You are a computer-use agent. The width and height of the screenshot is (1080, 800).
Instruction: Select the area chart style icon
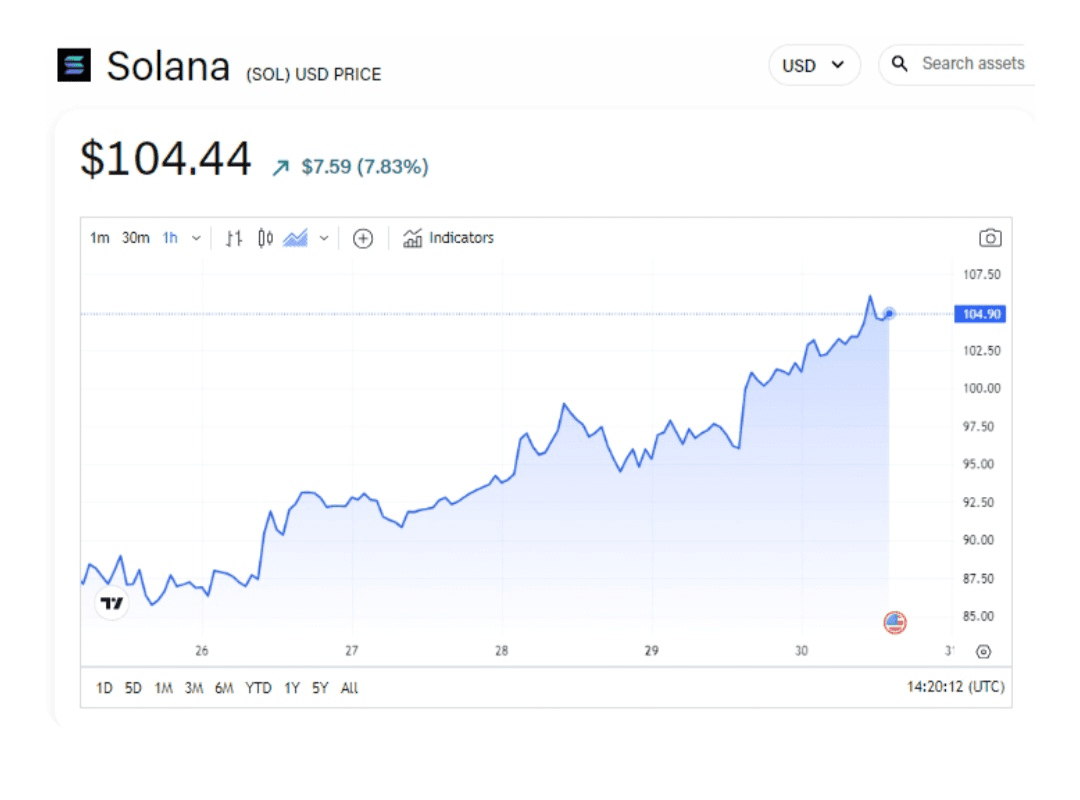pos(295,238)
